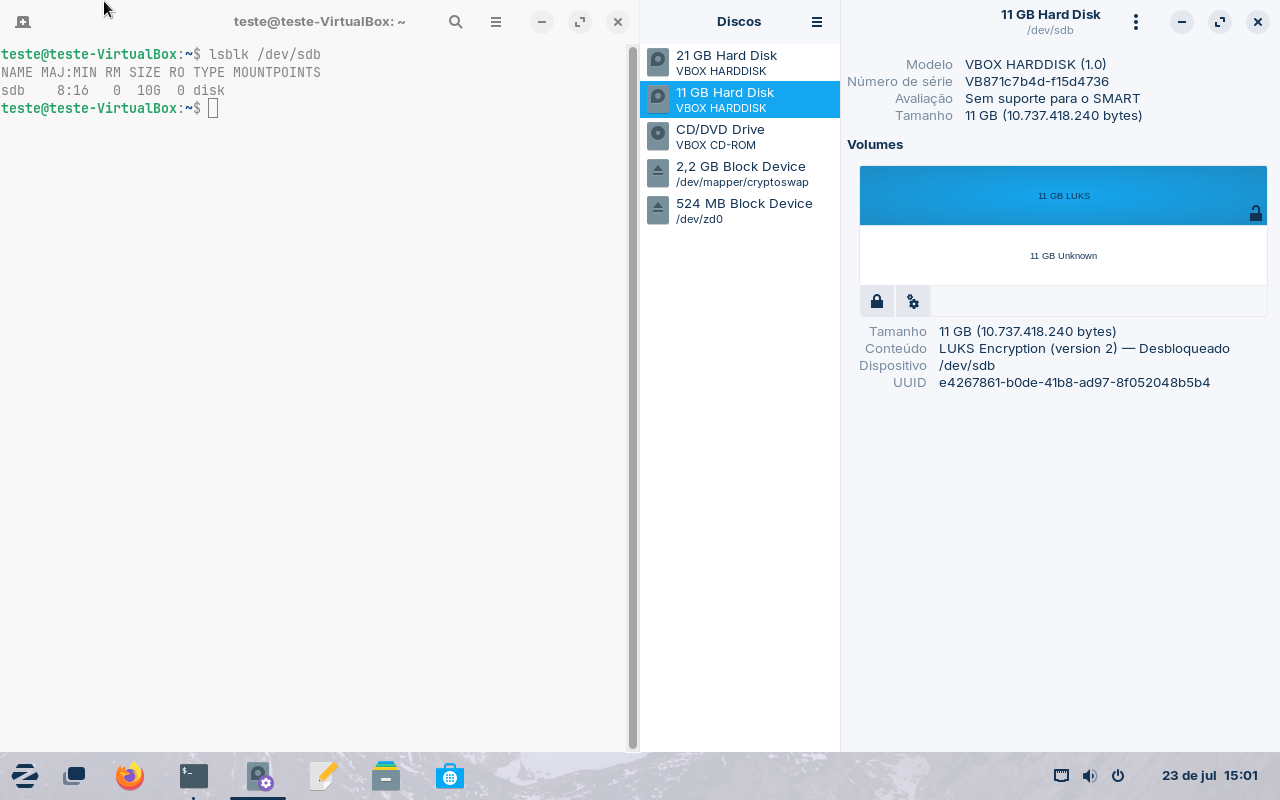Open the volume options gears icon
Viewport: 1280px width, 800px height.
point(913,301)
